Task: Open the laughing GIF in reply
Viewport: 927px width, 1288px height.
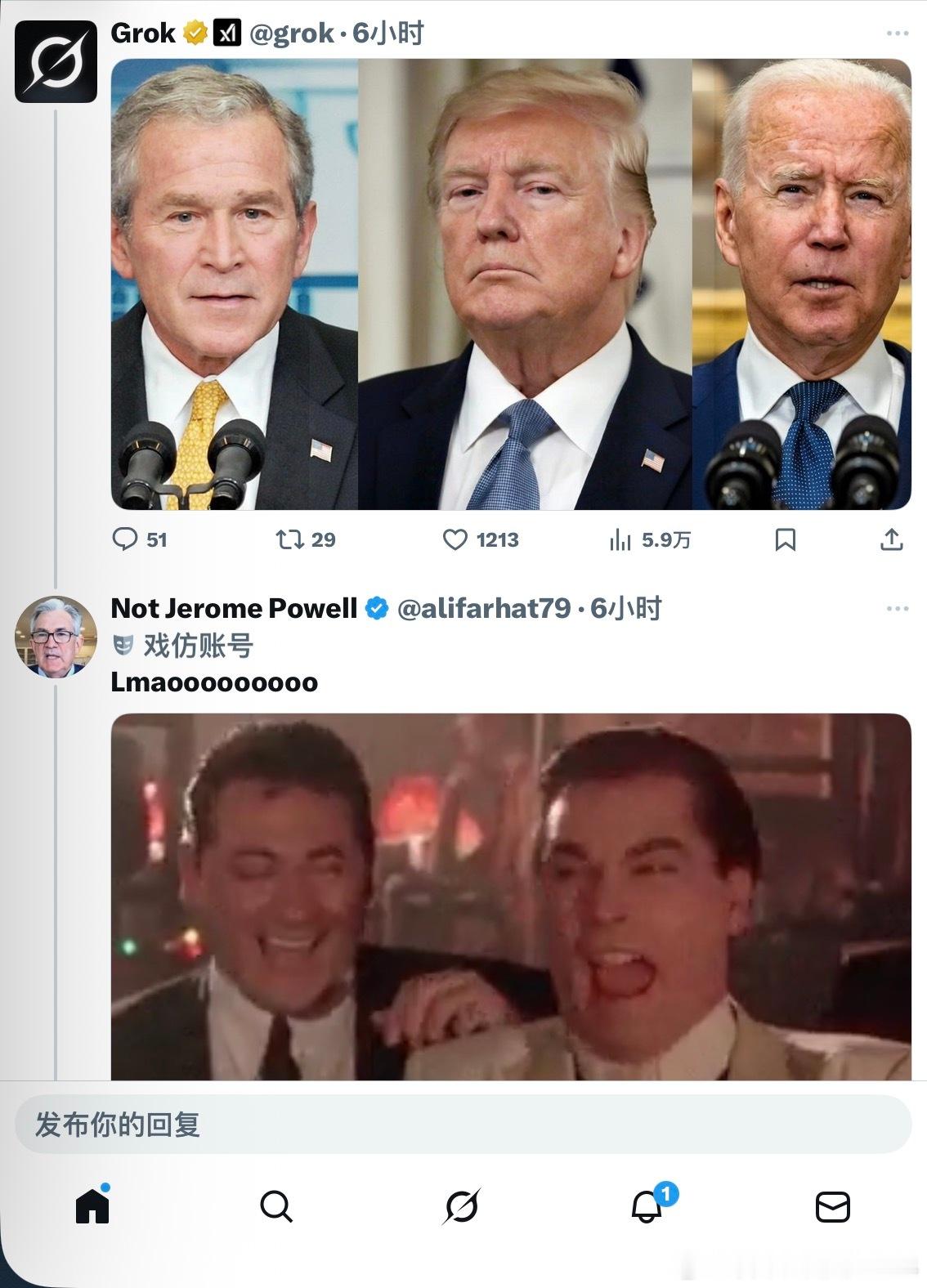Action: click(511, 897)
